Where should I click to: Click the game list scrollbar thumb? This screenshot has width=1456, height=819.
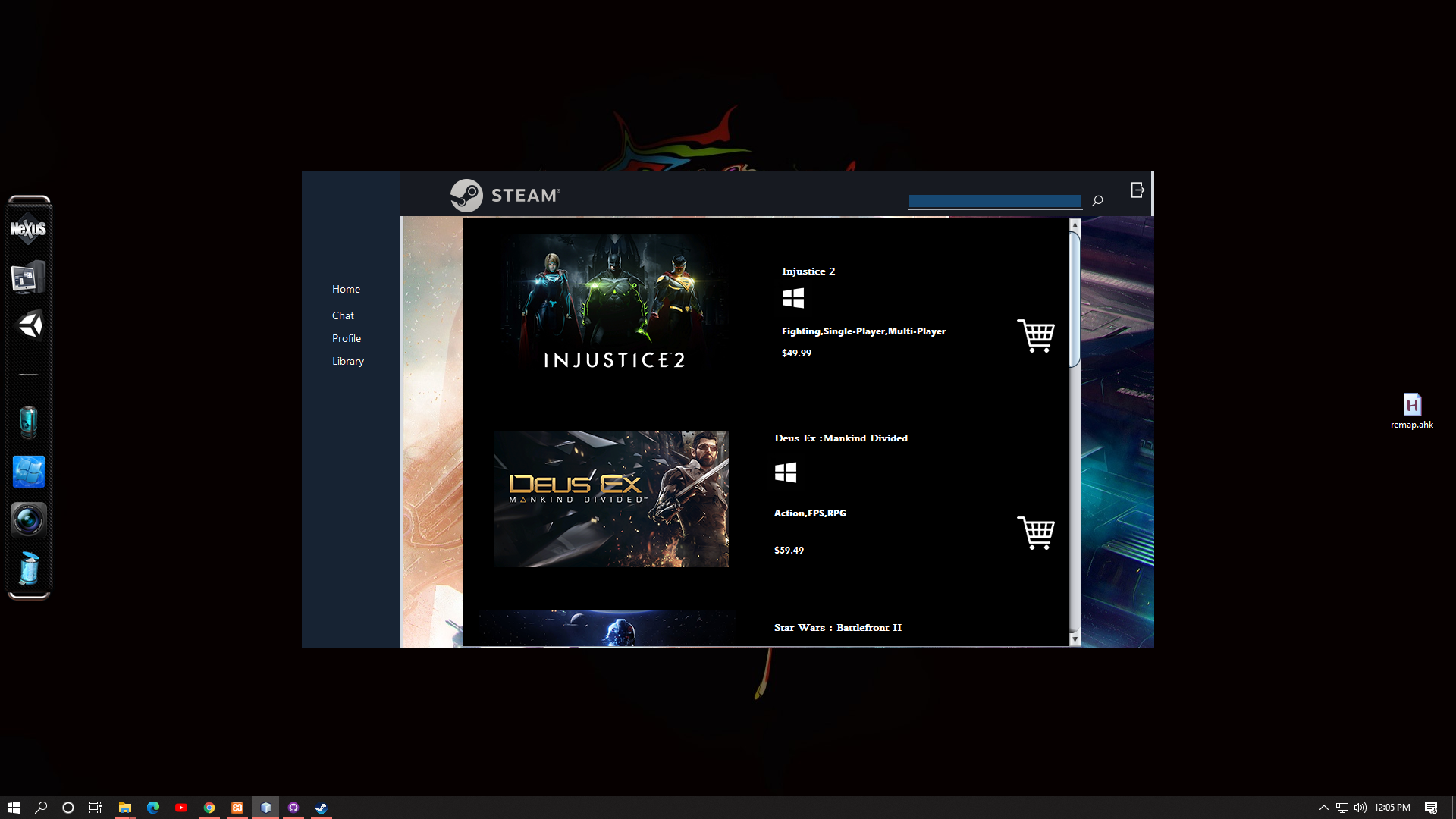tap(1075, 300)
